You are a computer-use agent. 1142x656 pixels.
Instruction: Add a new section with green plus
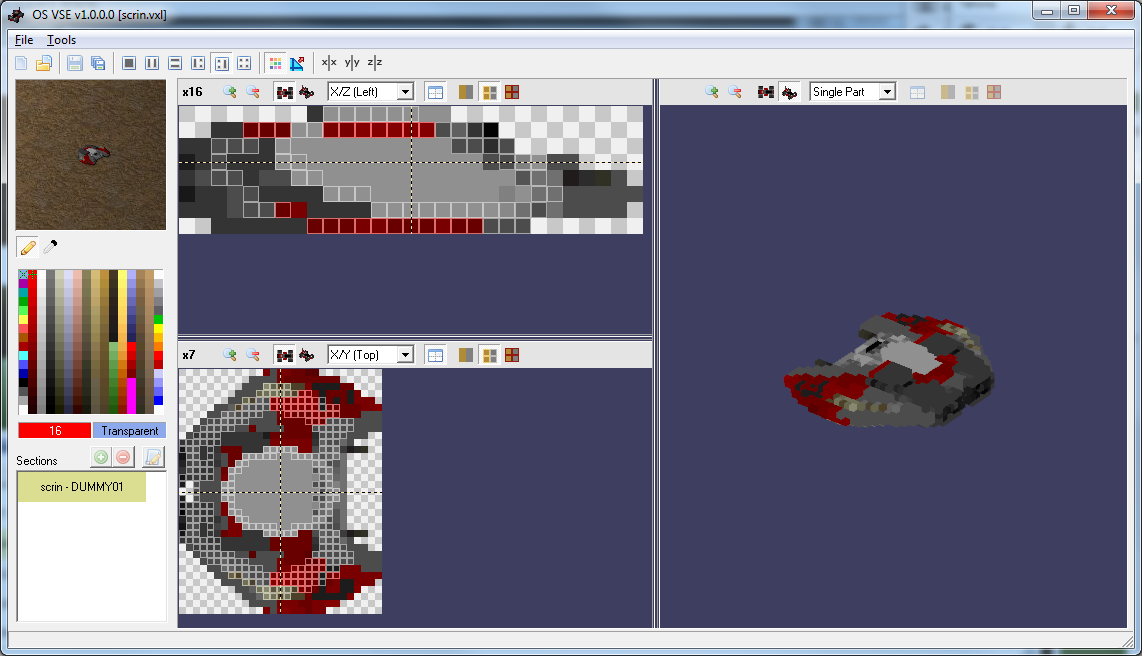coord(100,457)
